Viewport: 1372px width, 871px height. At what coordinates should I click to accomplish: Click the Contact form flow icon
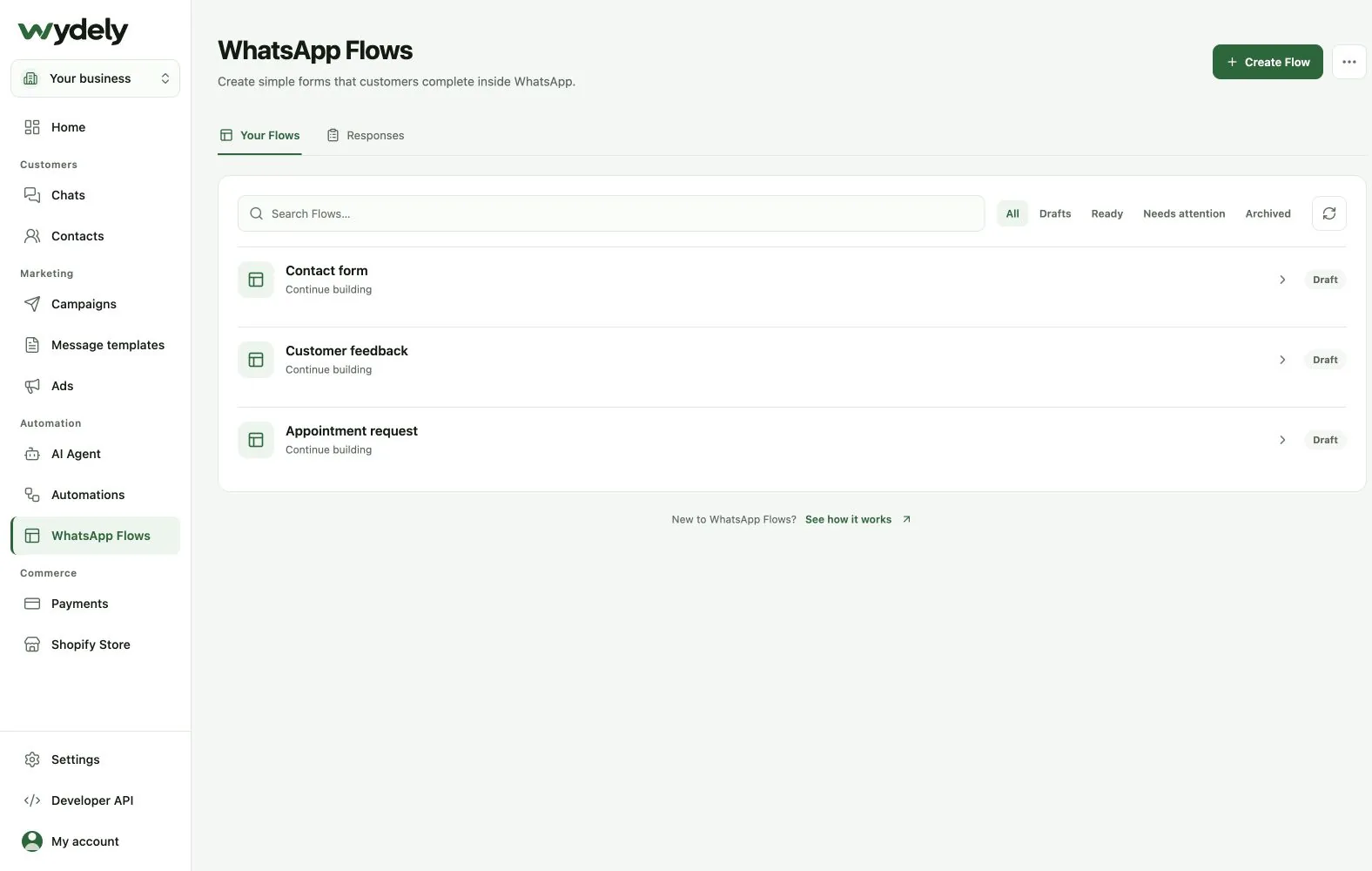point(256,280)
